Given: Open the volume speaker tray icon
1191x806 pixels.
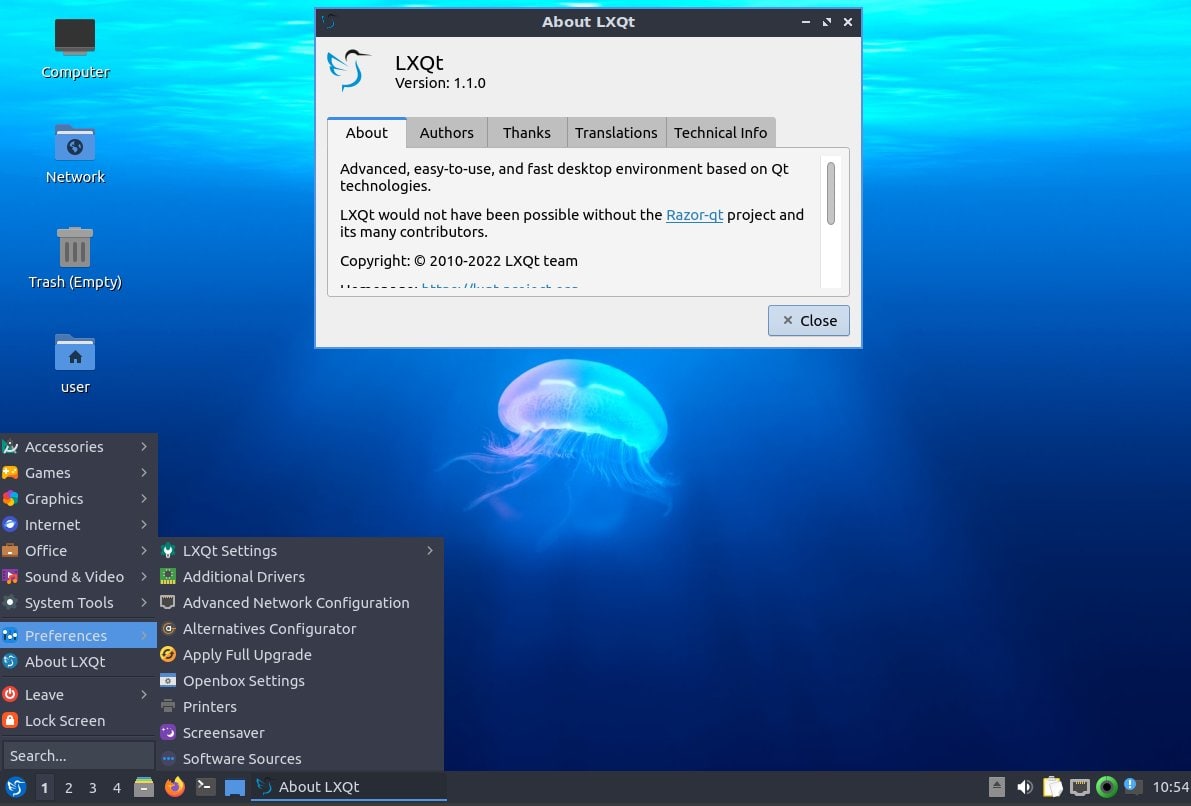Looking at the screenshot, I should click(1024, 787).
